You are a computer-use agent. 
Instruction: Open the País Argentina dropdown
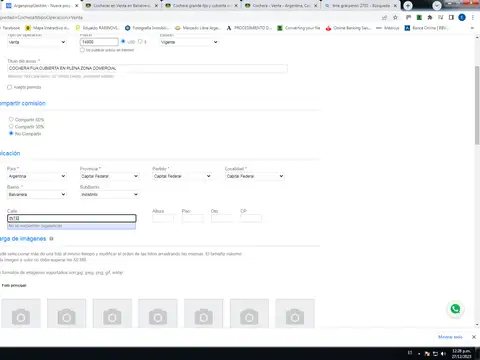click(37, 176)
